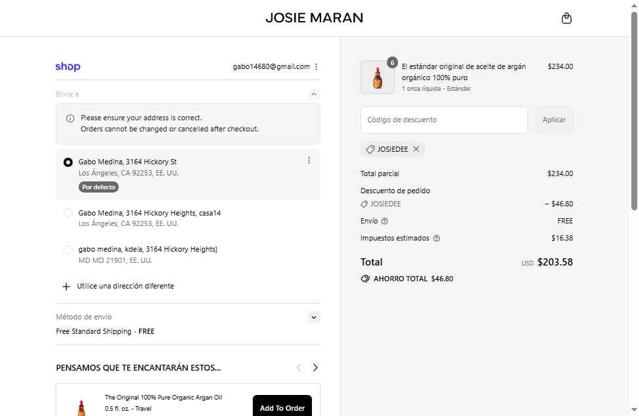Viewport: 639px width, 416px height.
Task: Click the quantity badge showing 6
Action: (392, 62)
